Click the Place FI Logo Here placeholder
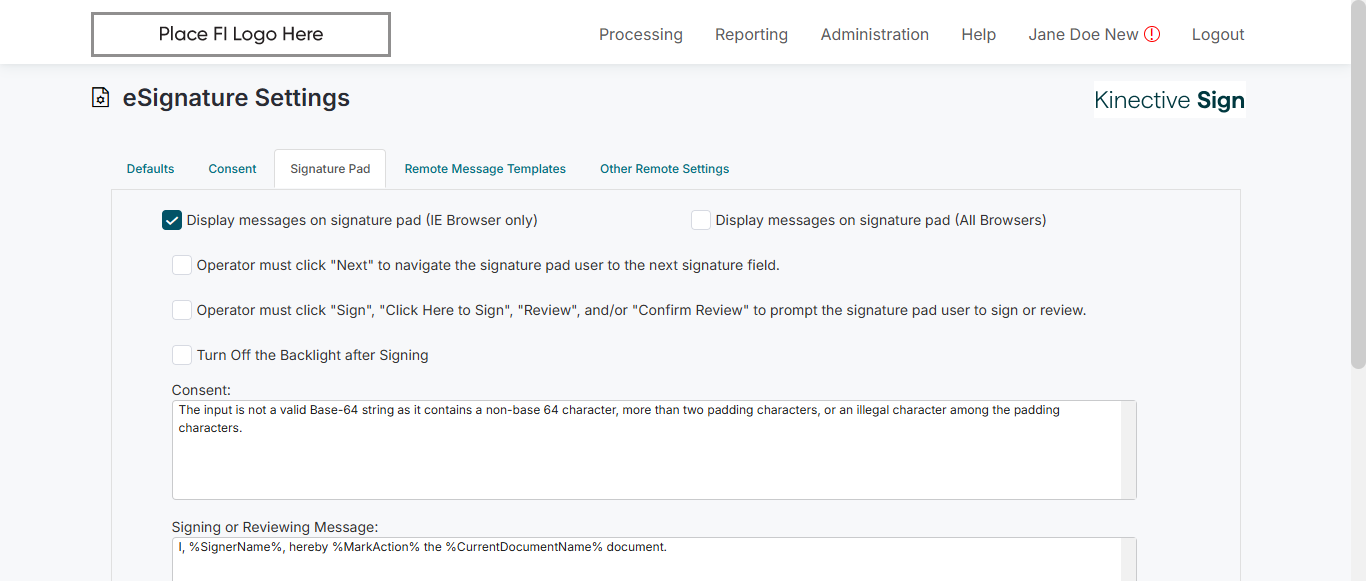The image size is (1366, 581). [x=241, y=34]
